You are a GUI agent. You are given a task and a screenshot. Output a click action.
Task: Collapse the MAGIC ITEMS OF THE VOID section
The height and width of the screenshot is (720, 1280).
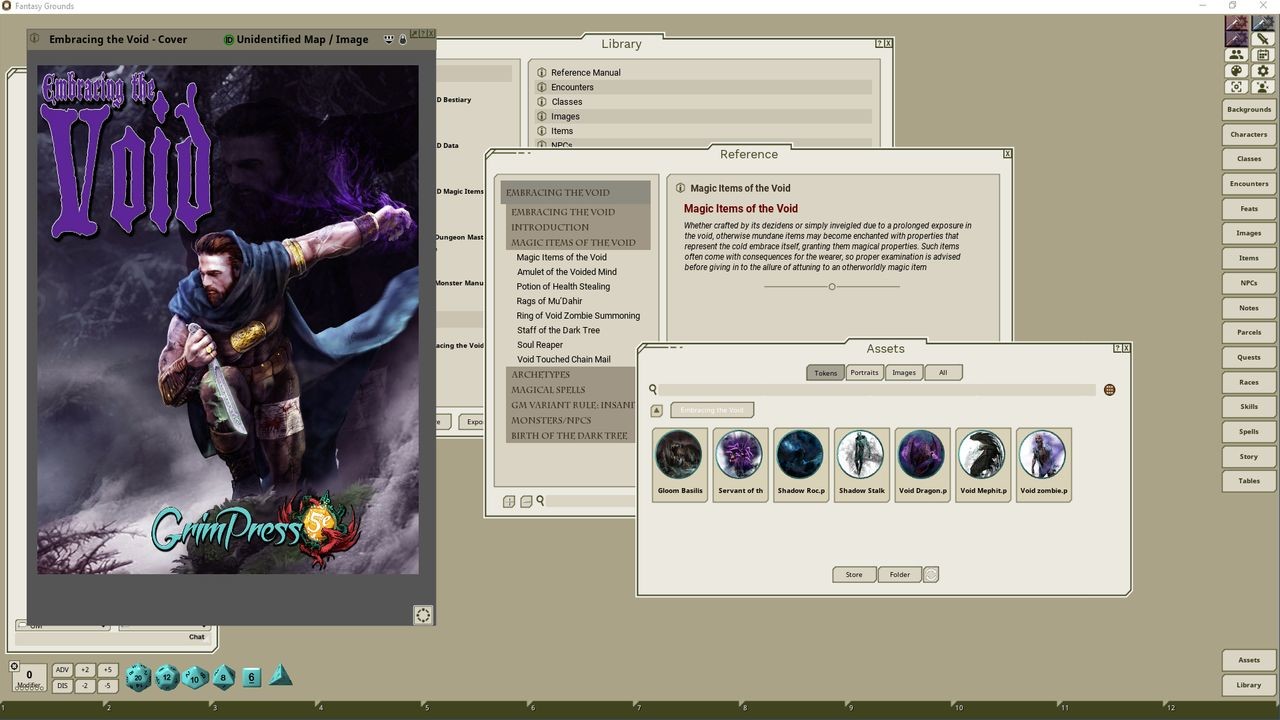point(573,242)
